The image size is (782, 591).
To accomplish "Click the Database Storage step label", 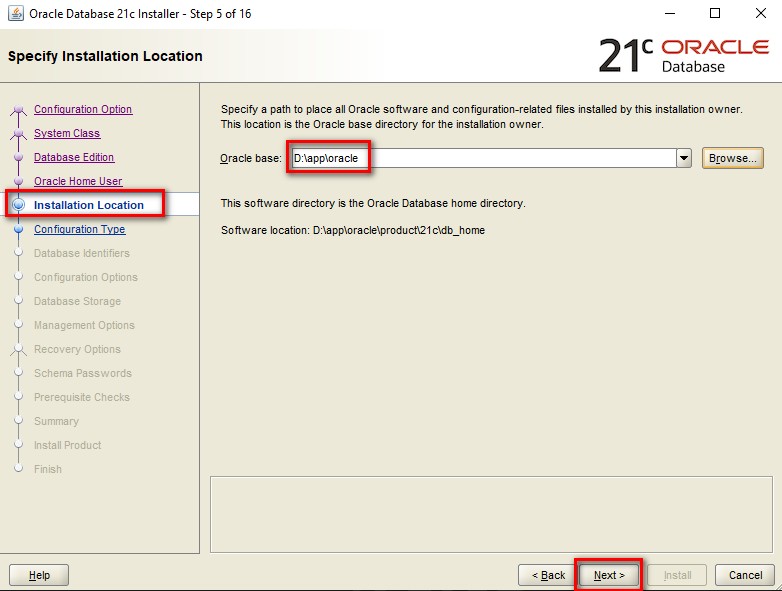I will point(77,301).
